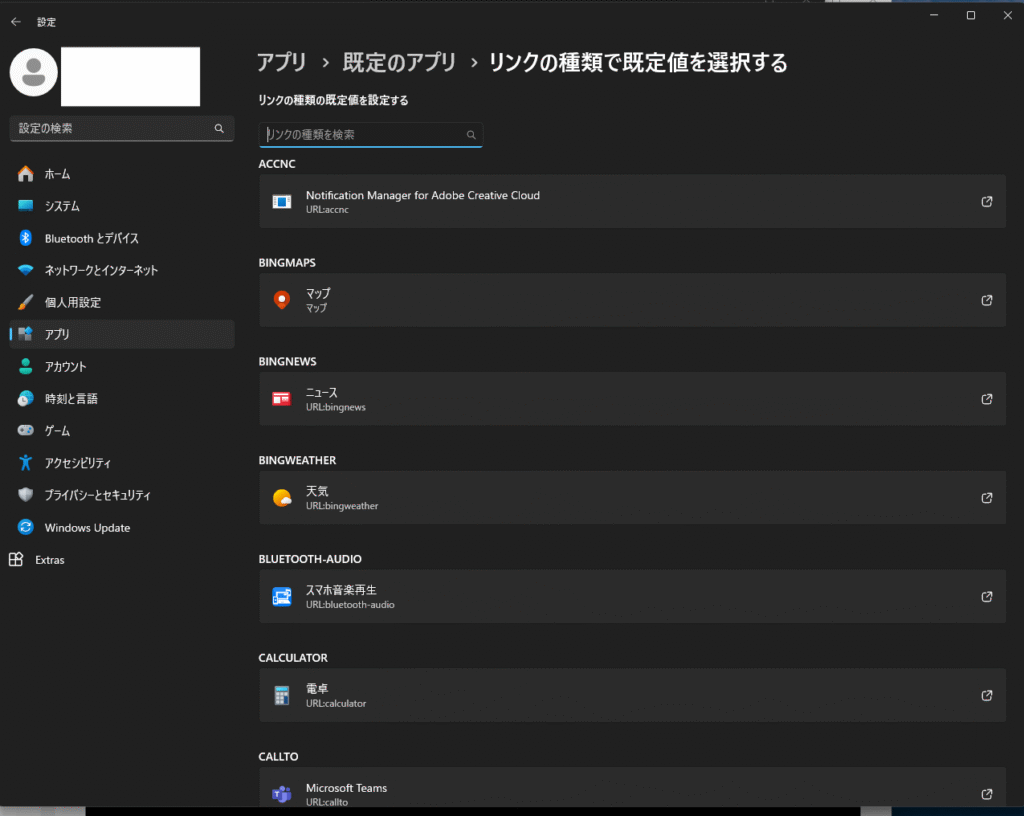Viewport: 1024px width, 816px height.
Task: Click the 個人用設定 paintbrush icon
Action: coord(25,302)
